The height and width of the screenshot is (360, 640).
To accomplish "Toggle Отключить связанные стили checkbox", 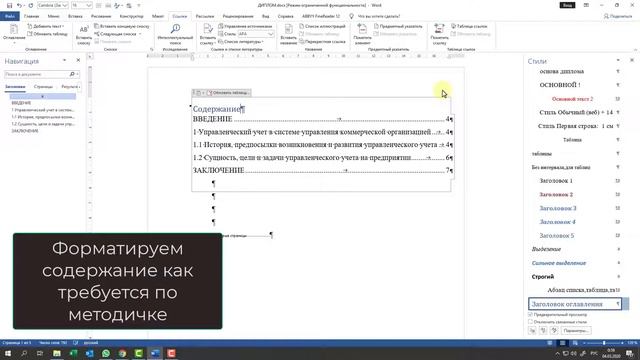I will point(531,322).
